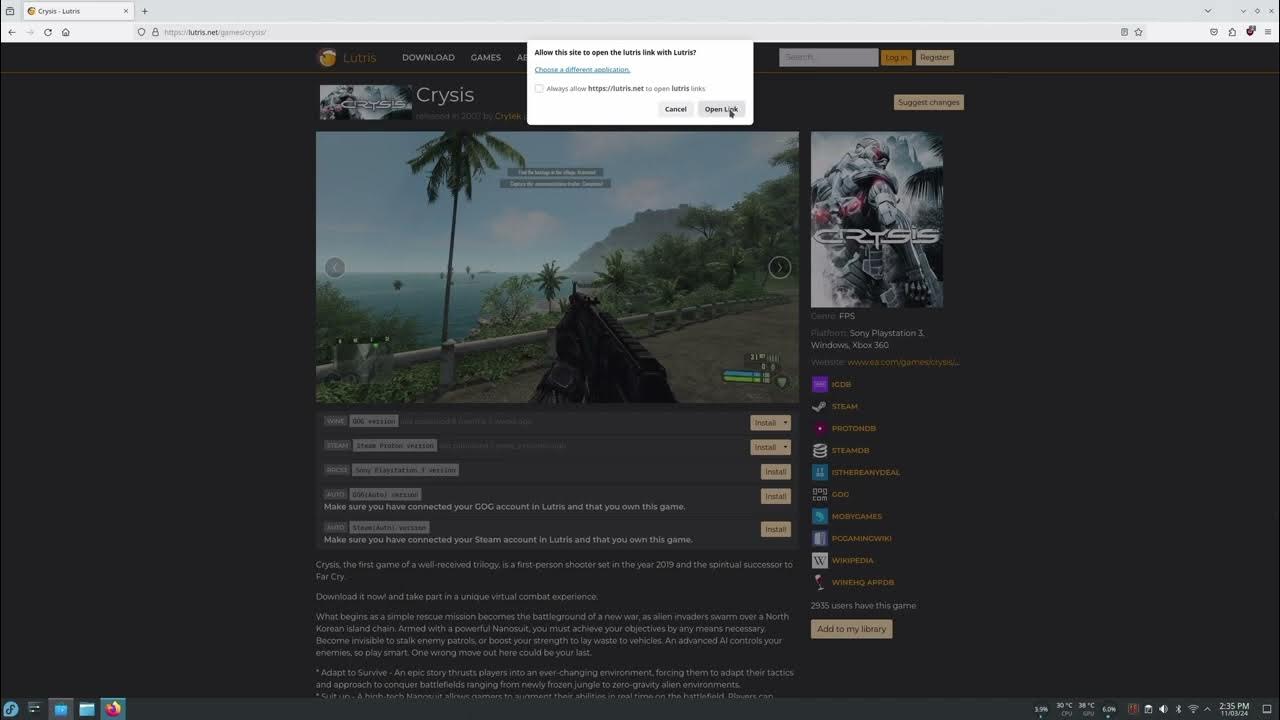Click Add to my library button
This screenshot has width=1280, height=720.
coord(851,629)
